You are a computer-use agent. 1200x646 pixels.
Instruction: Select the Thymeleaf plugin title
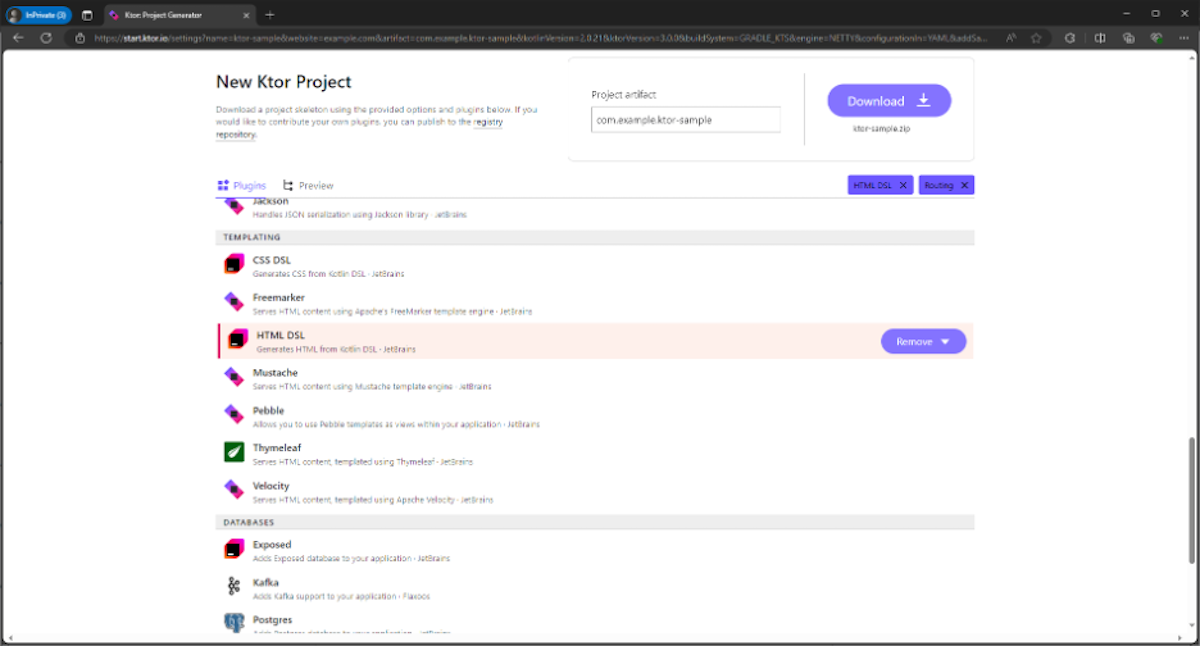click(x=277, y=448)
